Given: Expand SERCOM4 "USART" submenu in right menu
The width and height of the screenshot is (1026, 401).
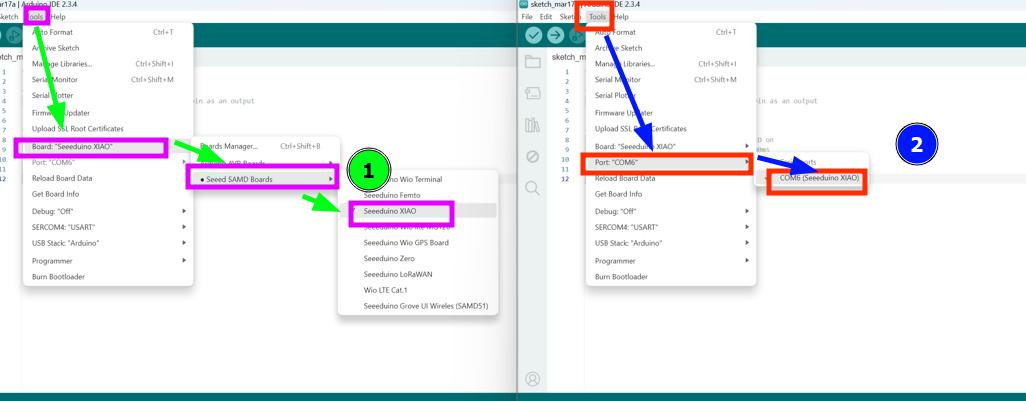Looking at the screenshot, I should (671, 227).
